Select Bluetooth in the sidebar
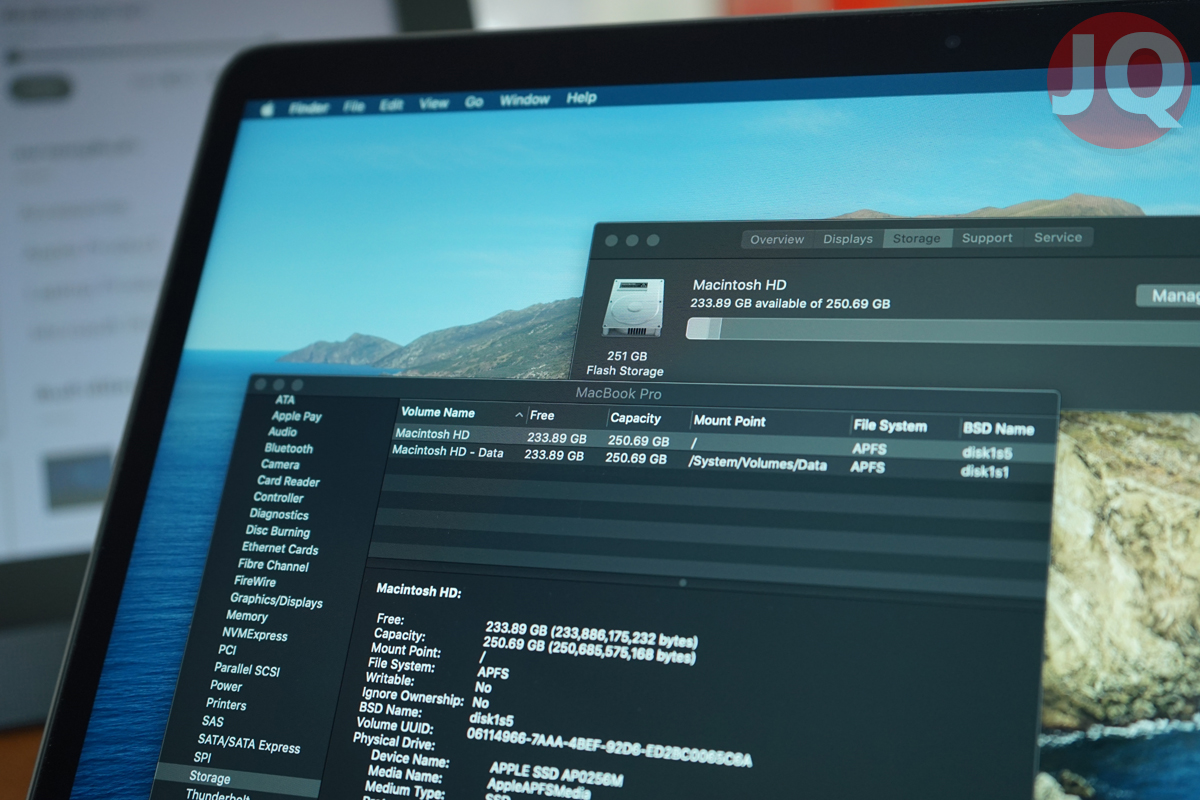Image resolution: width=1200 pixels, height=800 pixels. point(289,449)
